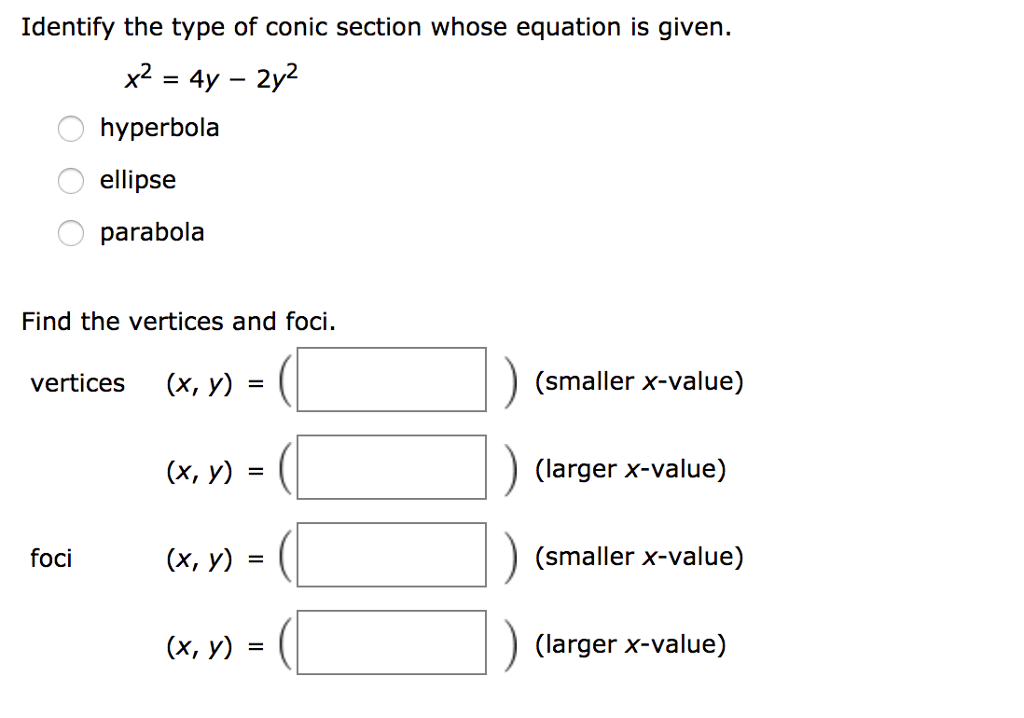Click the equation x2 = 4y - 2y2
1024x718 pixels.
point(209,75)
